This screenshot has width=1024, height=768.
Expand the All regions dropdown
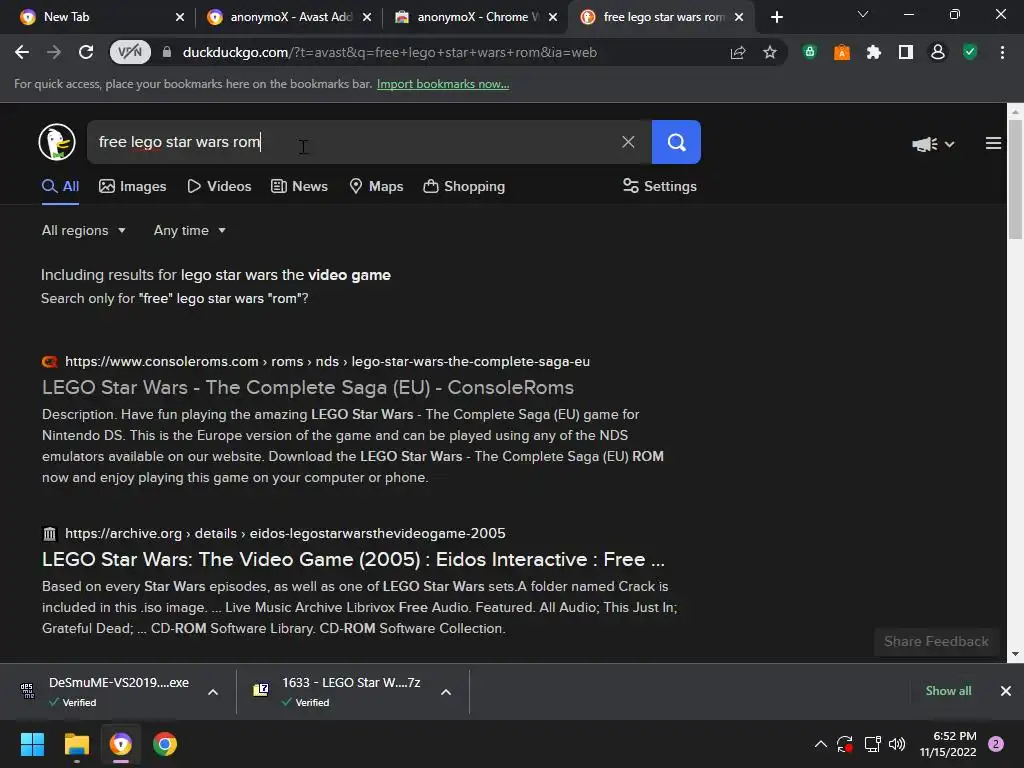(84, 231)
